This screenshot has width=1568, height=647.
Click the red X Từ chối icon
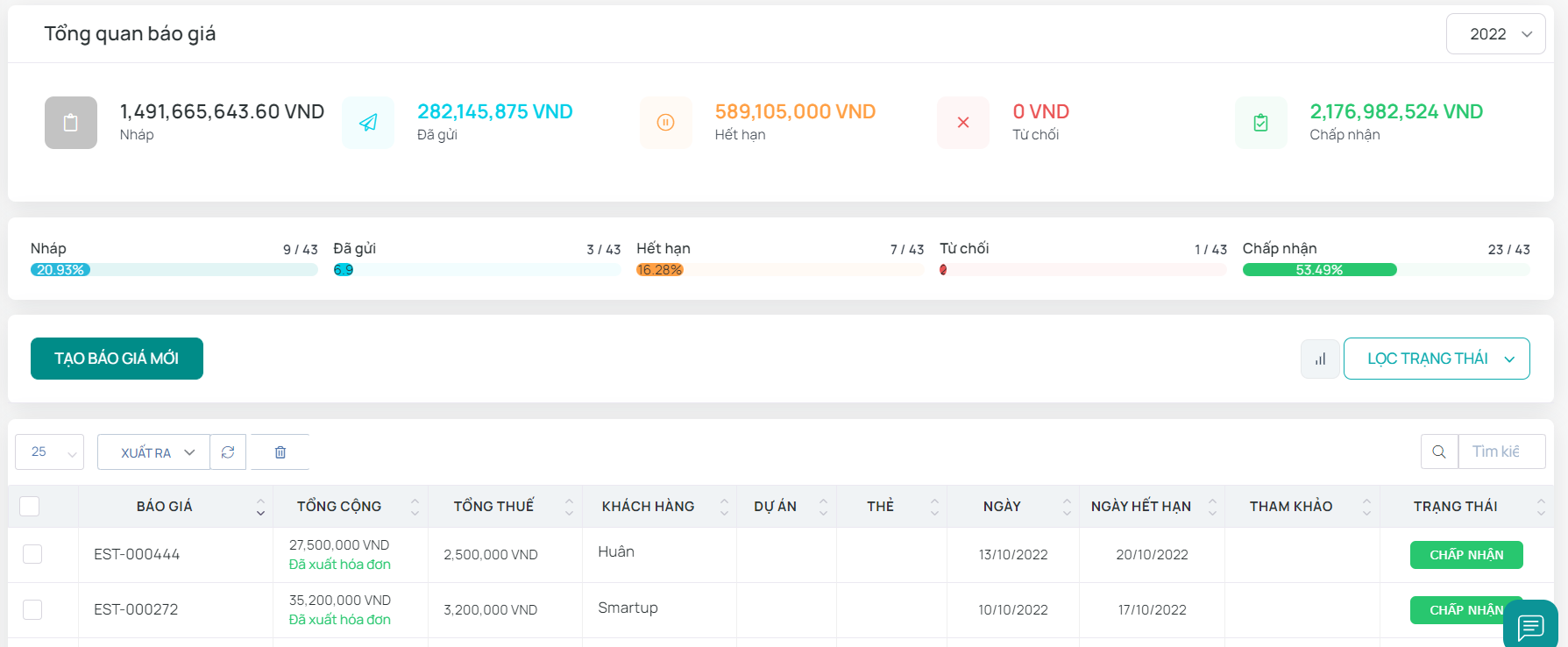coord(963,123)
